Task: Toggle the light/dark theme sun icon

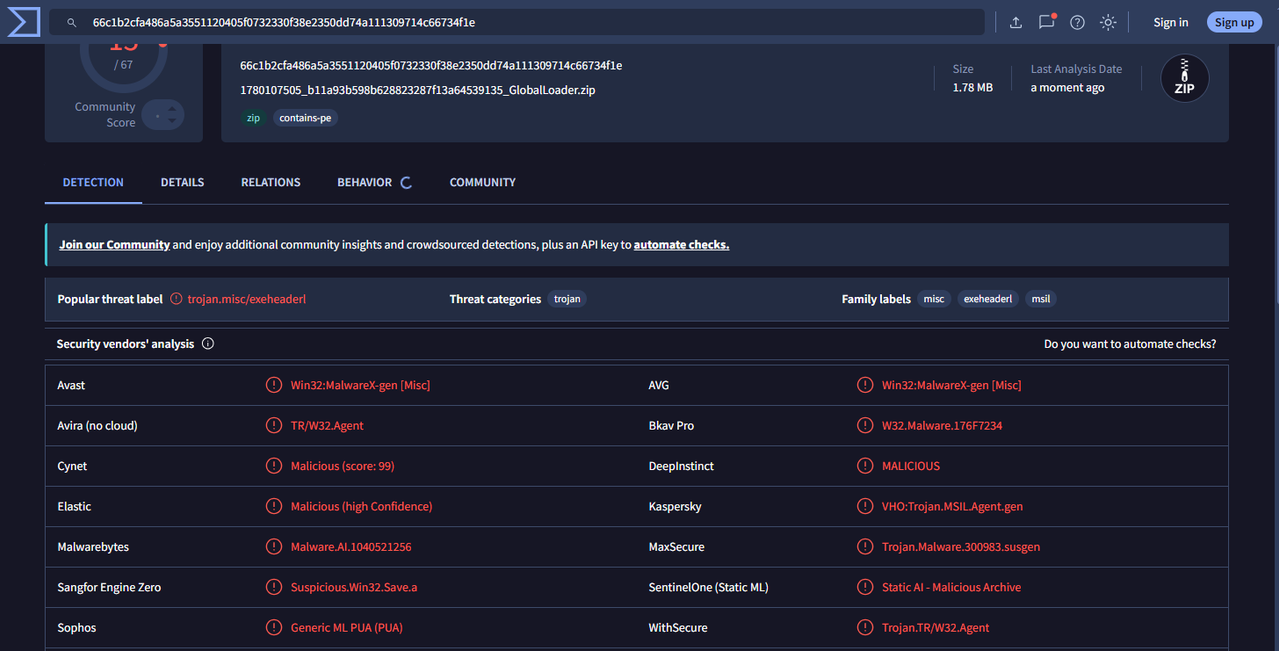Action: [x=1108, y=22]
